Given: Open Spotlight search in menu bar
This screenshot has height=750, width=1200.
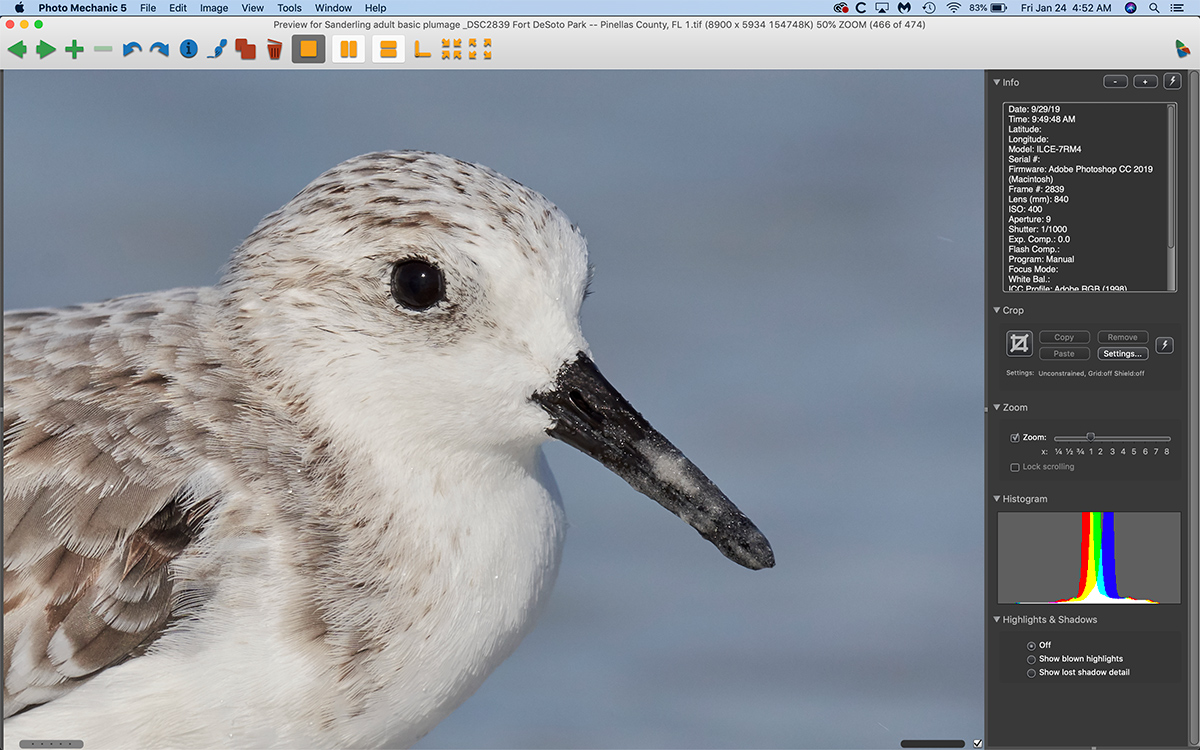Looking at the screenshot, I should [1155, 8].
